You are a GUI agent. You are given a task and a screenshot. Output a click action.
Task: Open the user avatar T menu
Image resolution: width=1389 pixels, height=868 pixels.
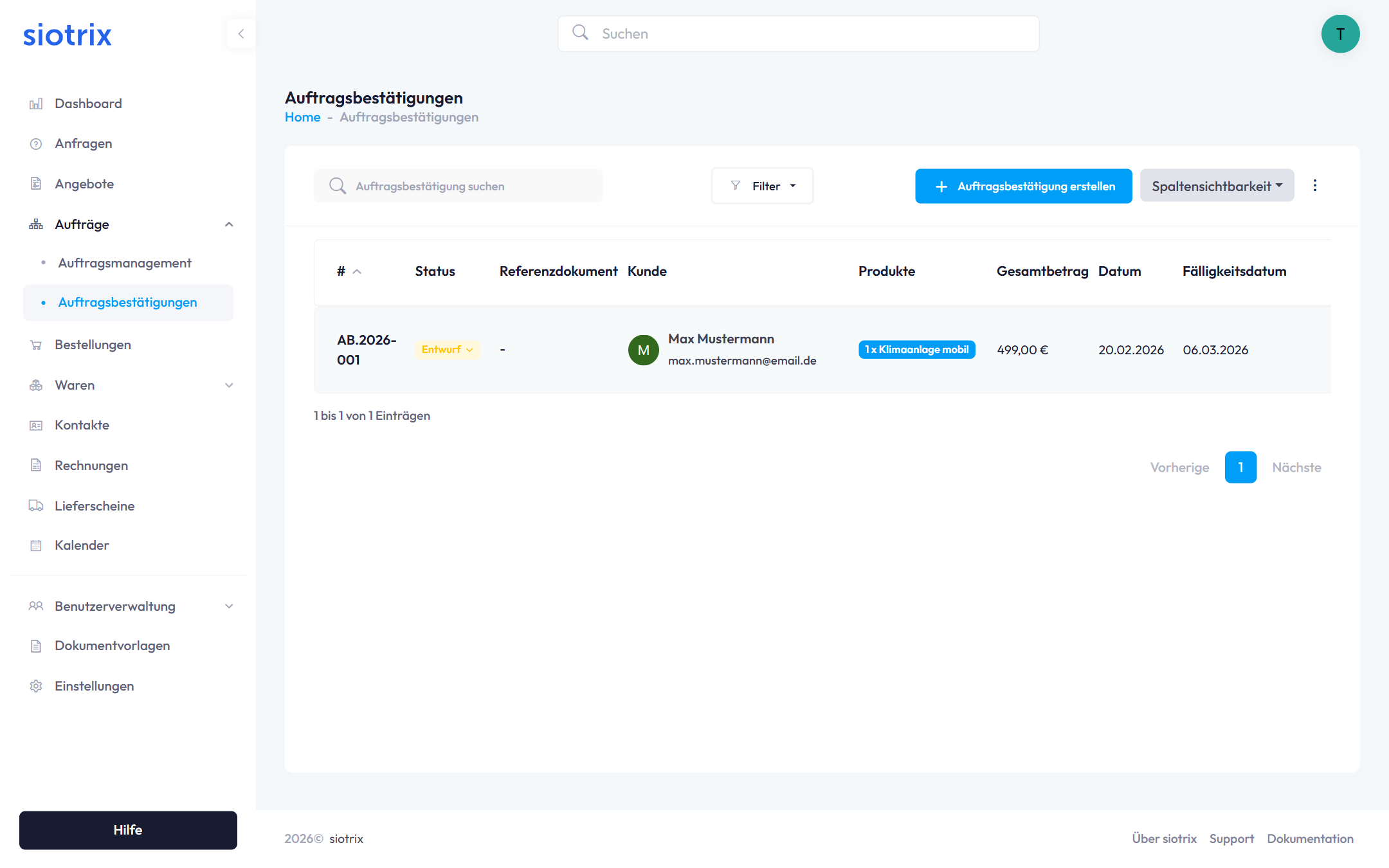point(1340,34)
